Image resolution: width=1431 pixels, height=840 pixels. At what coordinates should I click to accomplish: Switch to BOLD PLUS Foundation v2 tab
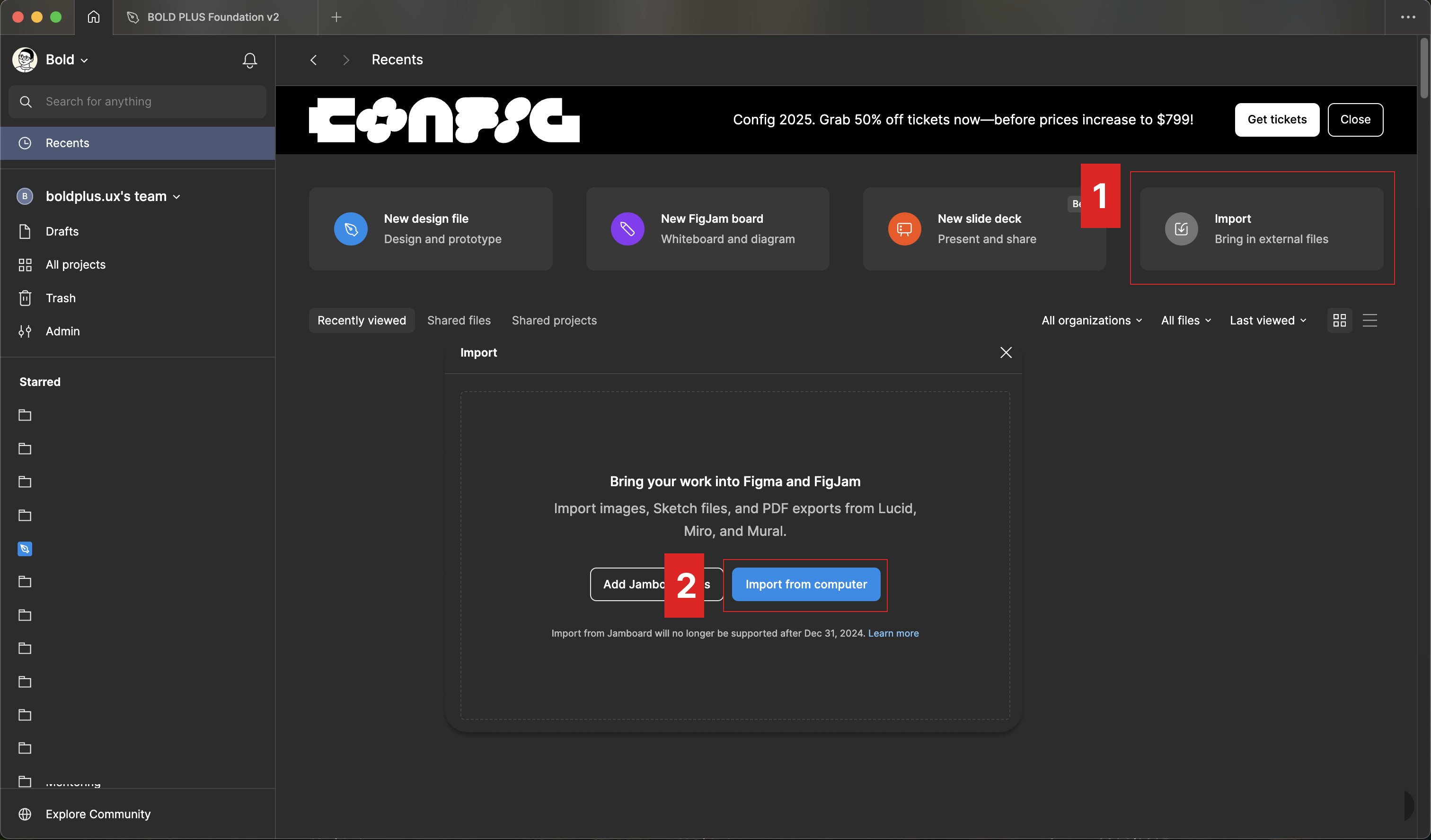(215, 17)
